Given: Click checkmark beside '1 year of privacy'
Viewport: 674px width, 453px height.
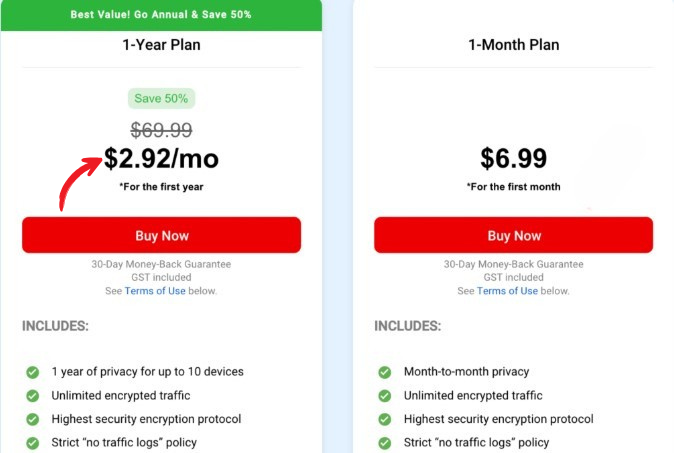Looking at the screenshot, I should tap(33, 372).
